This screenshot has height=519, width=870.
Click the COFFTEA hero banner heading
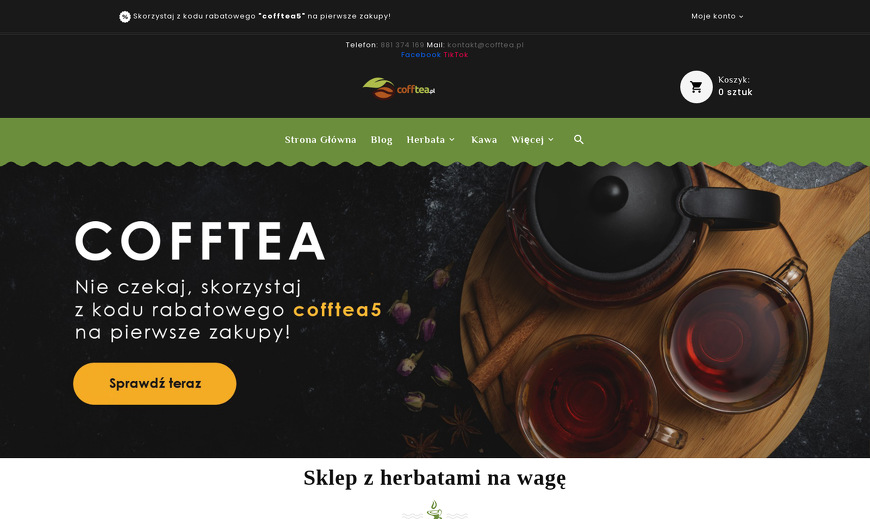coord(200,241)
